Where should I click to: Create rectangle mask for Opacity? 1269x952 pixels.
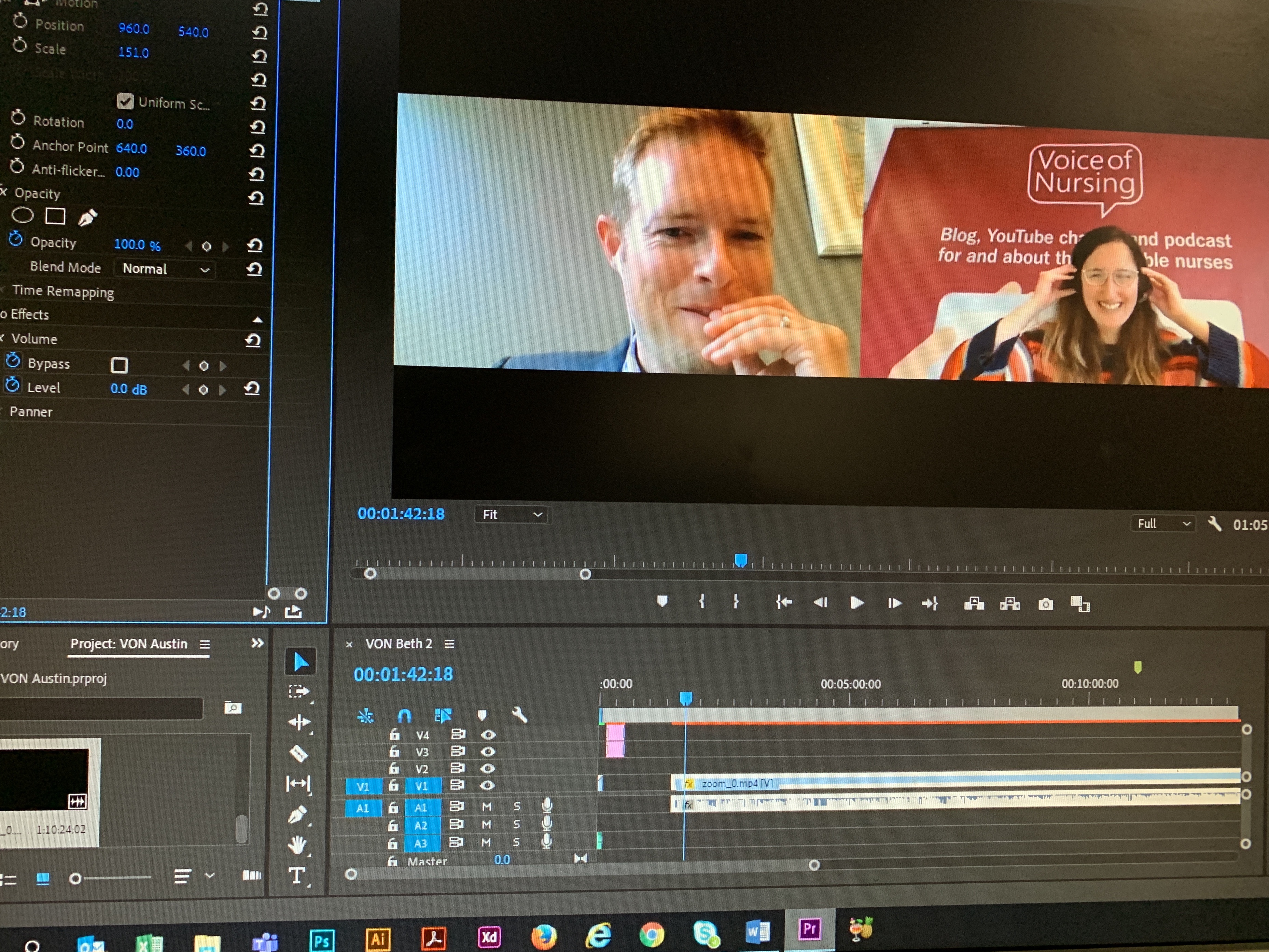(x=55, y=216)
